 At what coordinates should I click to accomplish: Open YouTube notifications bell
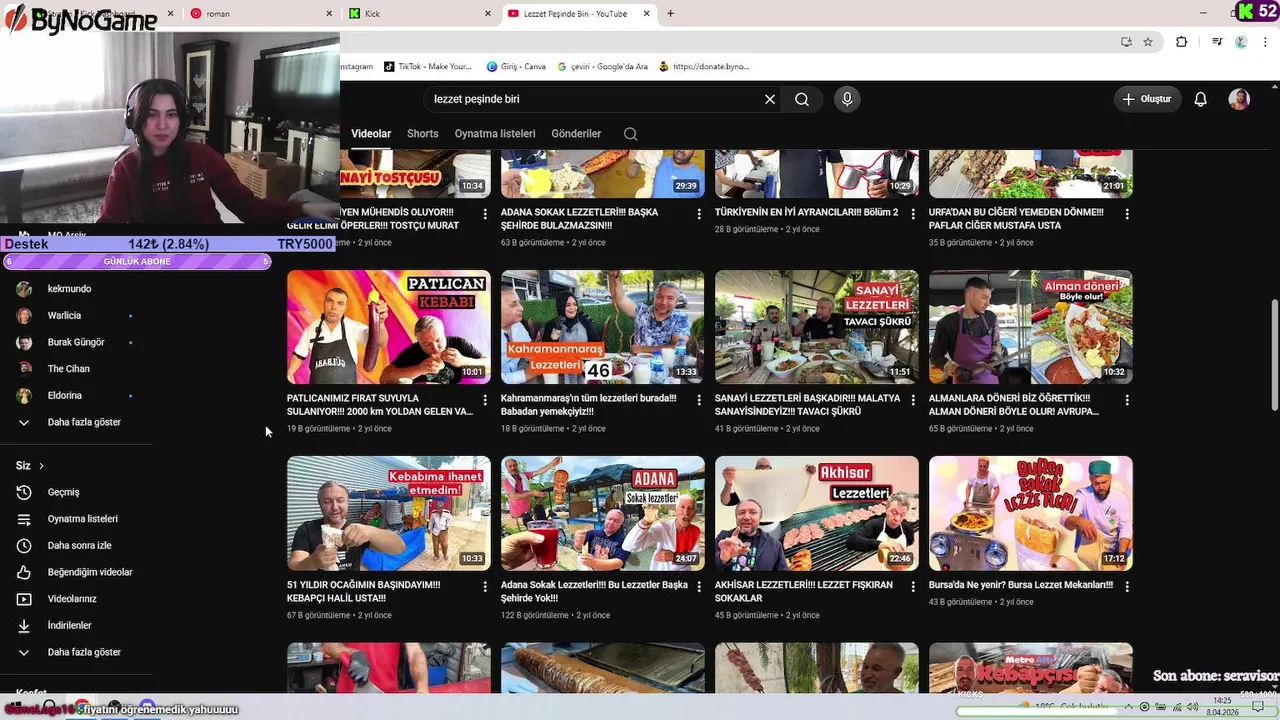click(x=1201, y=99)
